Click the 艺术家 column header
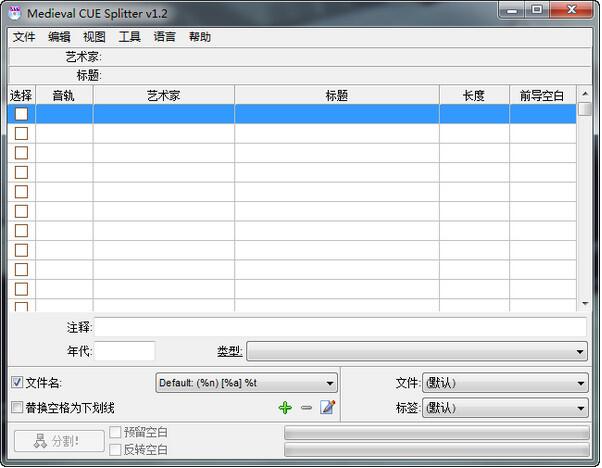The height and width of the screenshot is (468, 602). 164,95
